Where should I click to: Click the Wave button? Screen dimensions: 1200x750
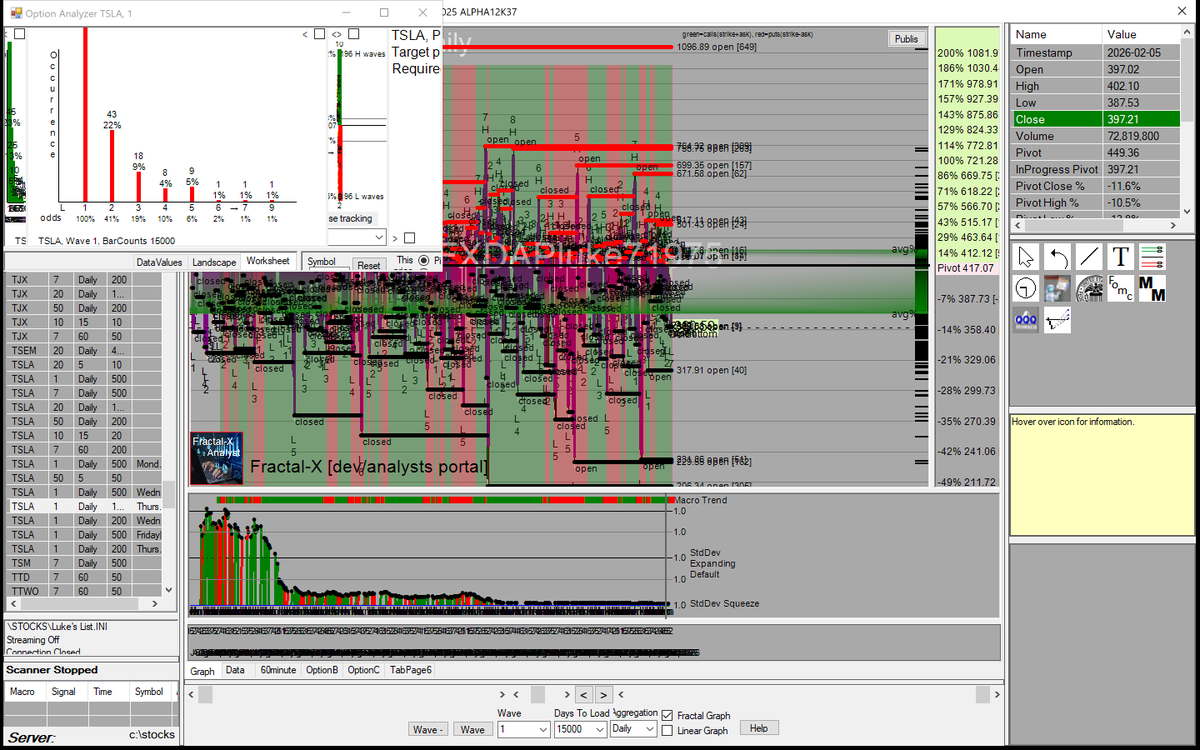click(473, 730)
